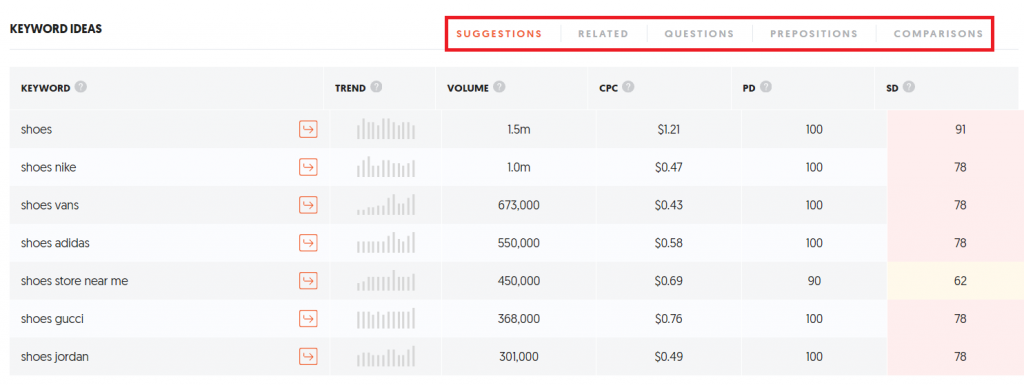Click the arrow icon beside shoes adidas
Viewport: 1024px width, 385px height.
[308, 243]
